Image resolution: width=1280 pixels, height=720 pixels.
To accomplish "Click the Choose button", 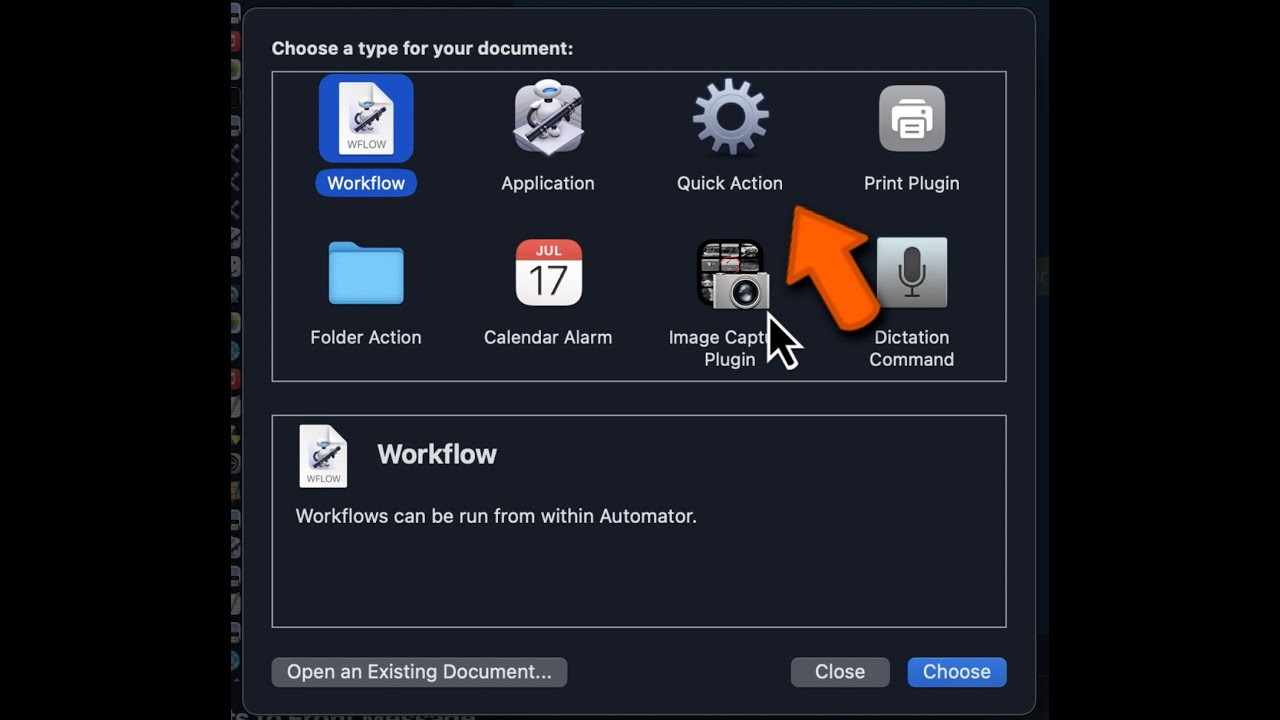I will coord(957,672).
